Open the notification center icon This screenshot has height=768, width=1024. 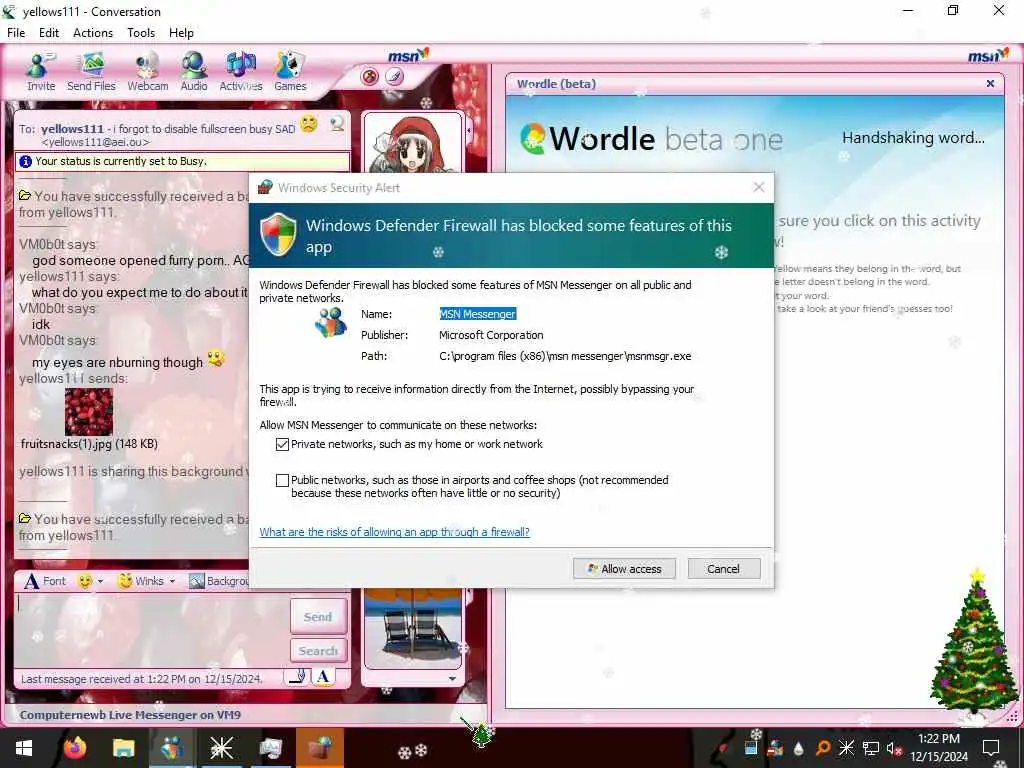(x=991, y=748)
